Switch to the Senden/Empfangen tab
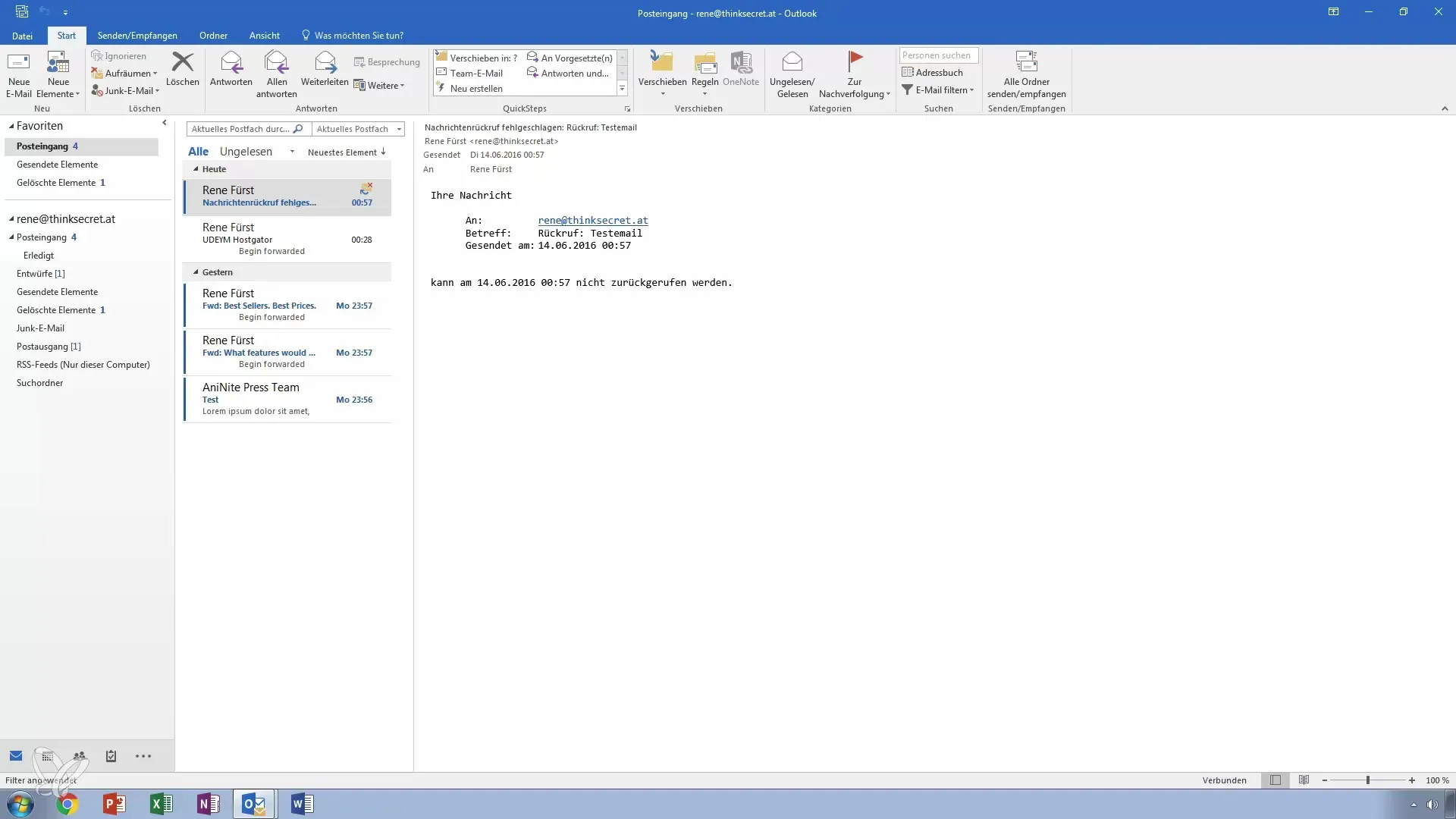 pyautogui.click(x=137, y=36)
